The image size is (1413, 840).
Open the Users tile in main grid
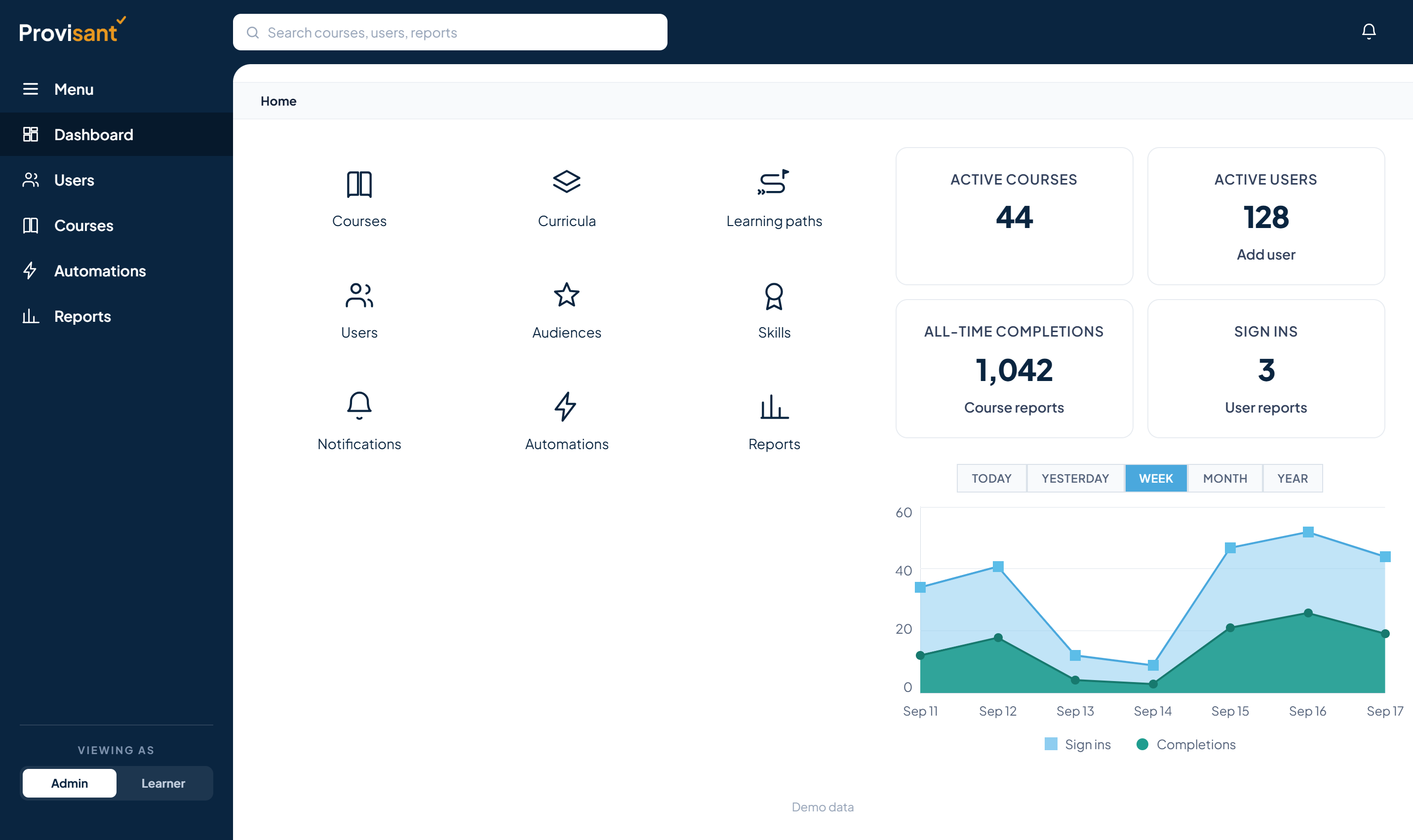(x=359, y=311)
